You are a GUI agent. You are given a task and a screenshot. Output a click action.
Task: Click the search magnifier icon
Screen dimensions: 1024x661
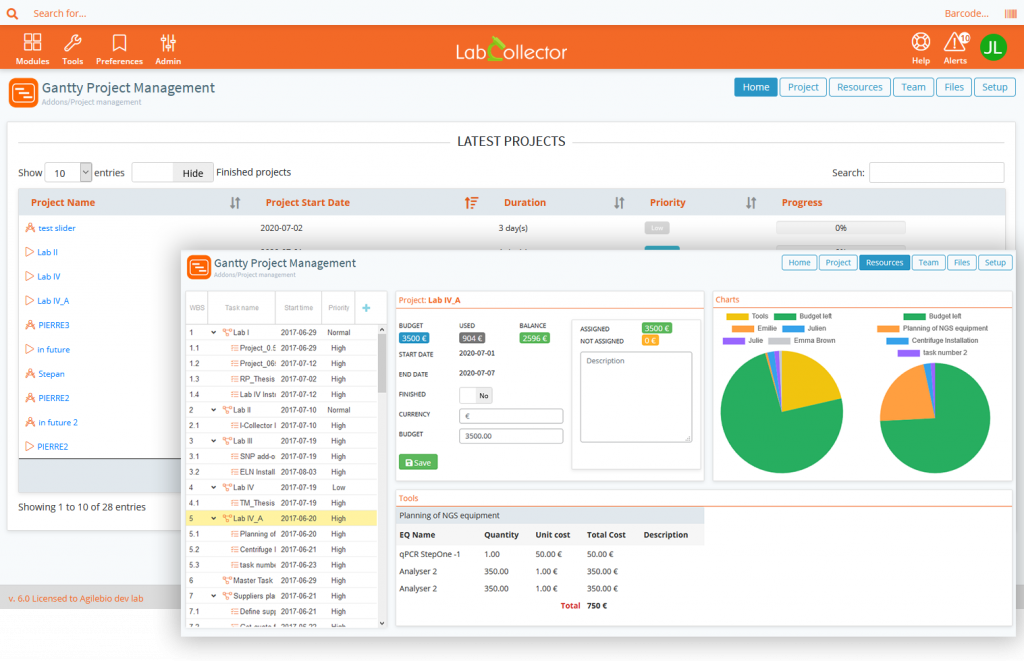point(12,13)
